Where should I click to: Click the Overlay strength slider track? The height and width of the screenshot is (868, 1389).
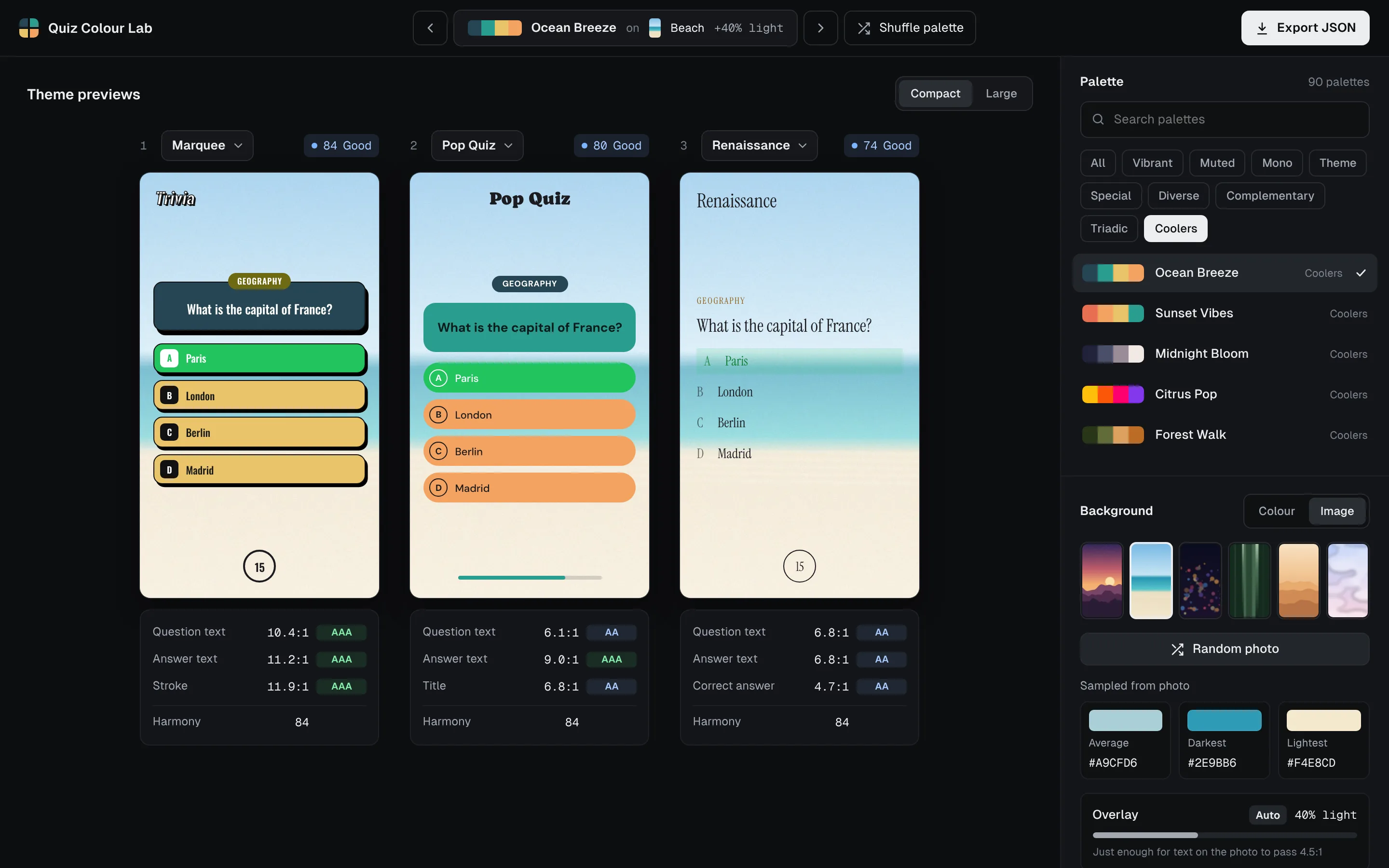(x=1224, y=835)
